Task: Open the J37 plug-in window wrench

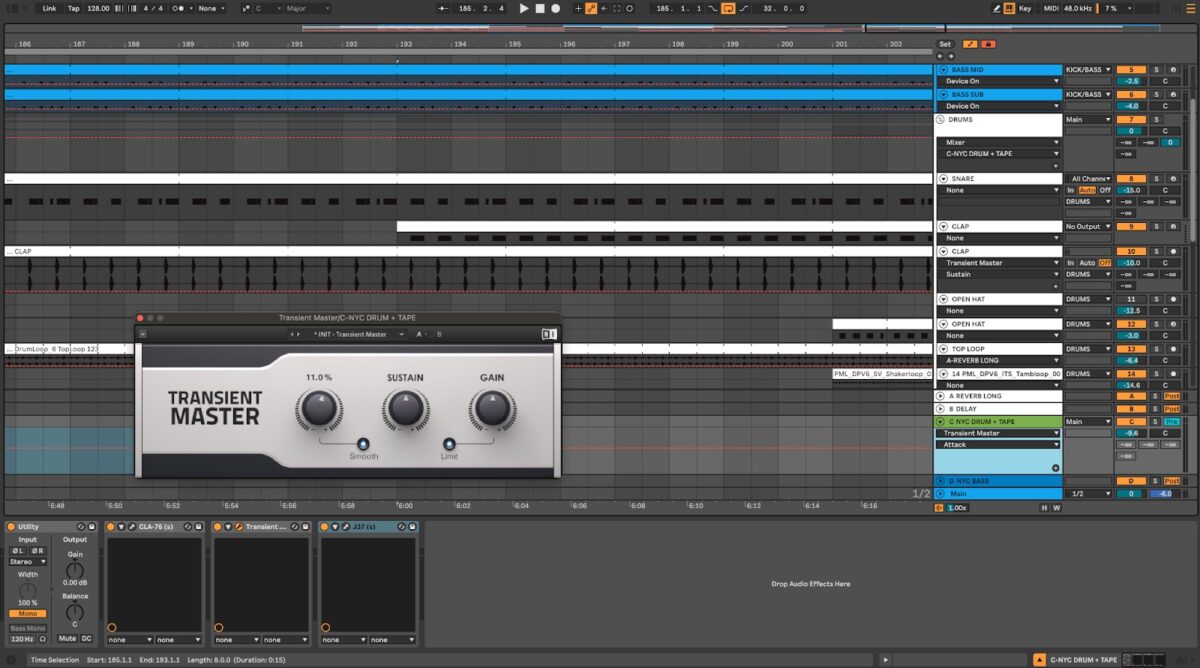Action: click(x=346, y=527)
